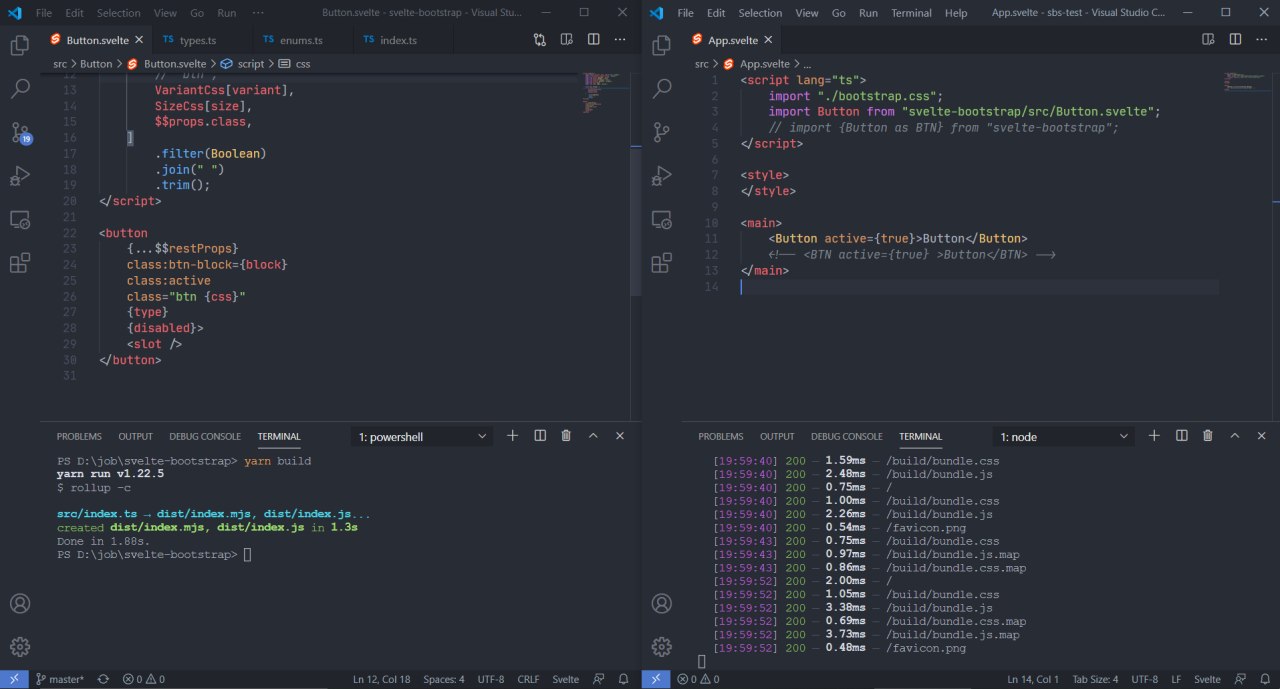Image resolution: width=1280 pixels, height=689 pixels.
Task: Open Extensions view in left window
Action: [20, 263]
